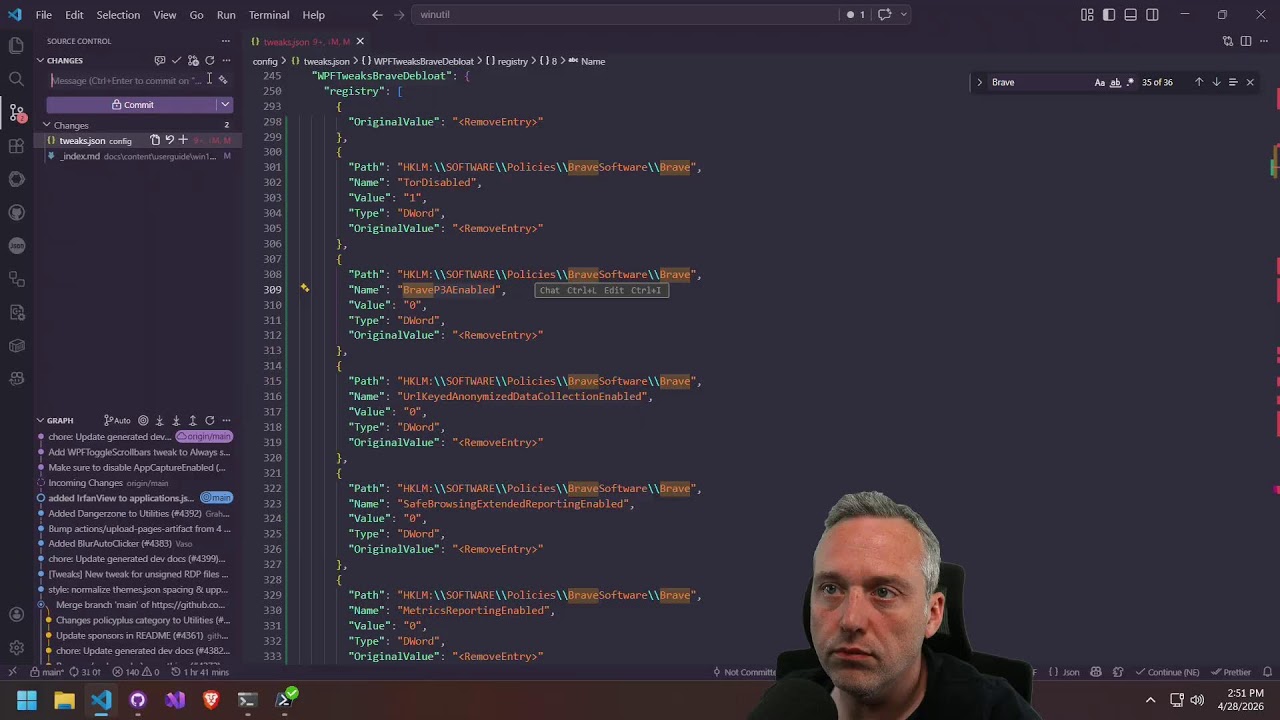Click the winutil command center search box
This screenshot has height=720, width=1280.
625,15
